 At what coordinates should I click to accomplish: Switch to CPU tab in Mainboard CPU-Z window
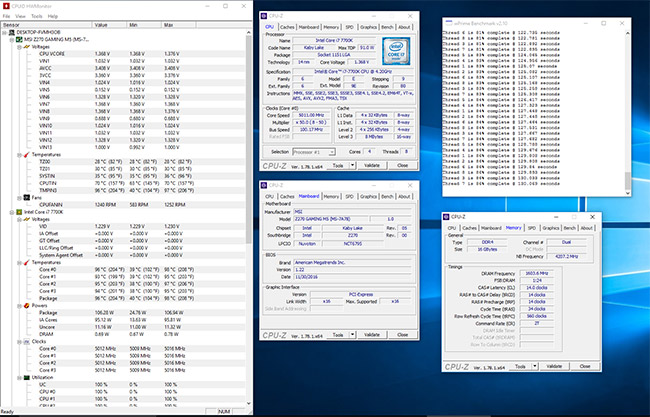pyautogui.click(x=269, y=196)
